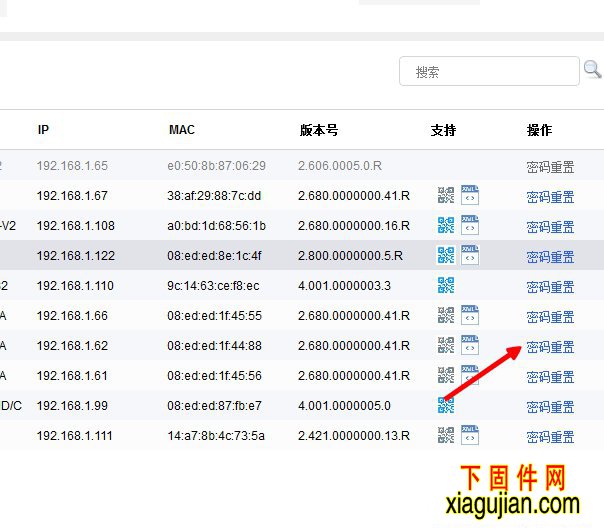Click 密码重置 for 192.168.1.61
Screen dimensions: 604x529
(550, 378)
